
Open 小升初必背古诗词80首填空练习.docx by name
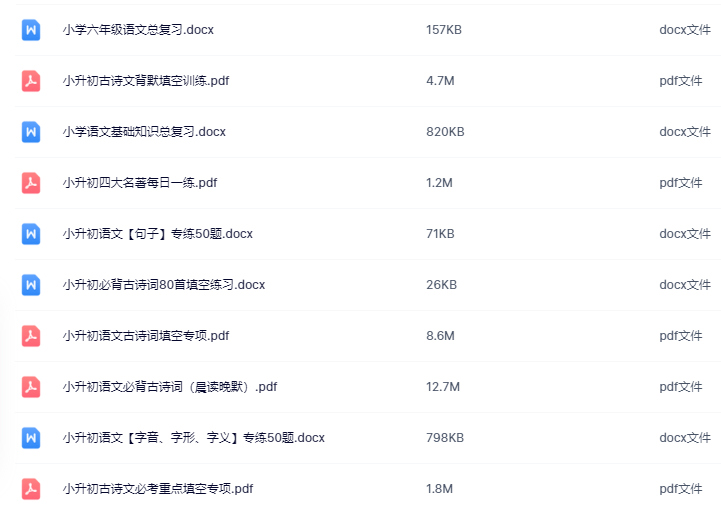point(163,285)
